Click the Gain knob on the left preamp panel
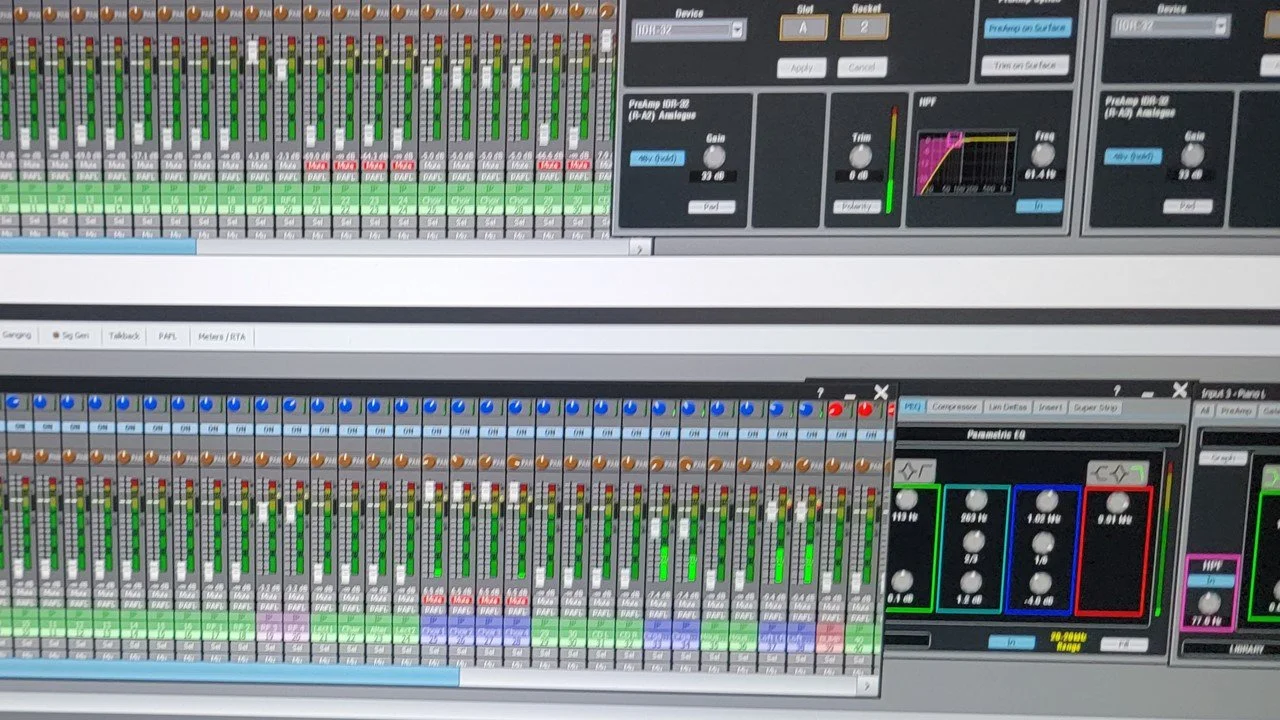This screenshot has height=720, width=1280. click(713, 157)
